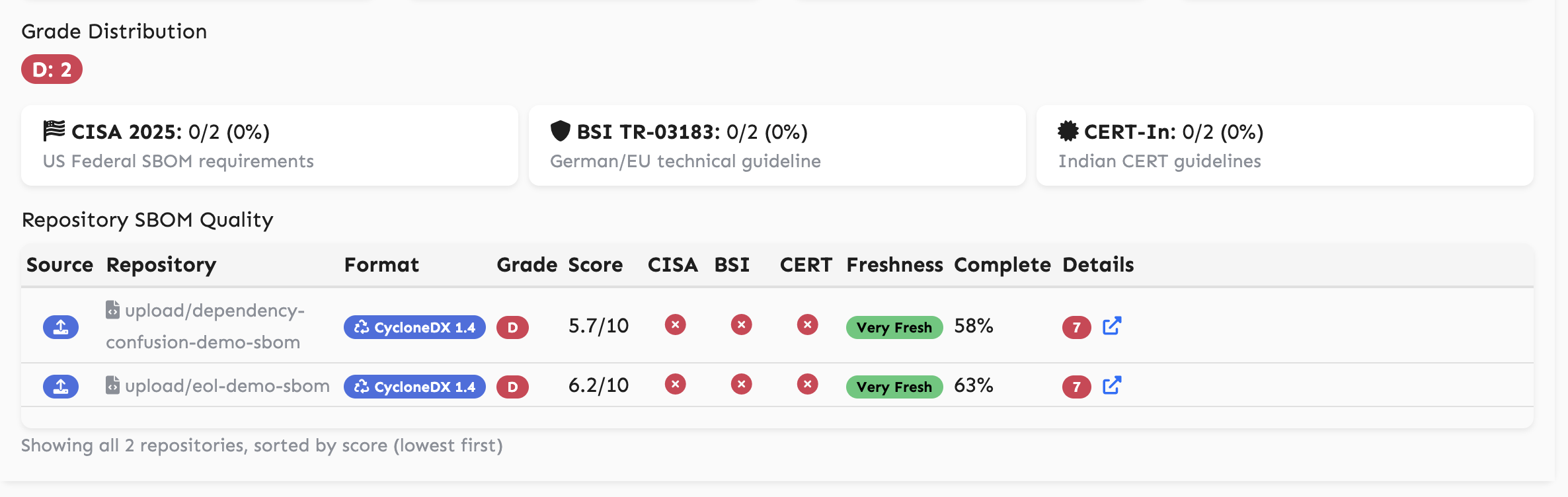Click upload icon for eol-demo-sbom row

point(61,387)
